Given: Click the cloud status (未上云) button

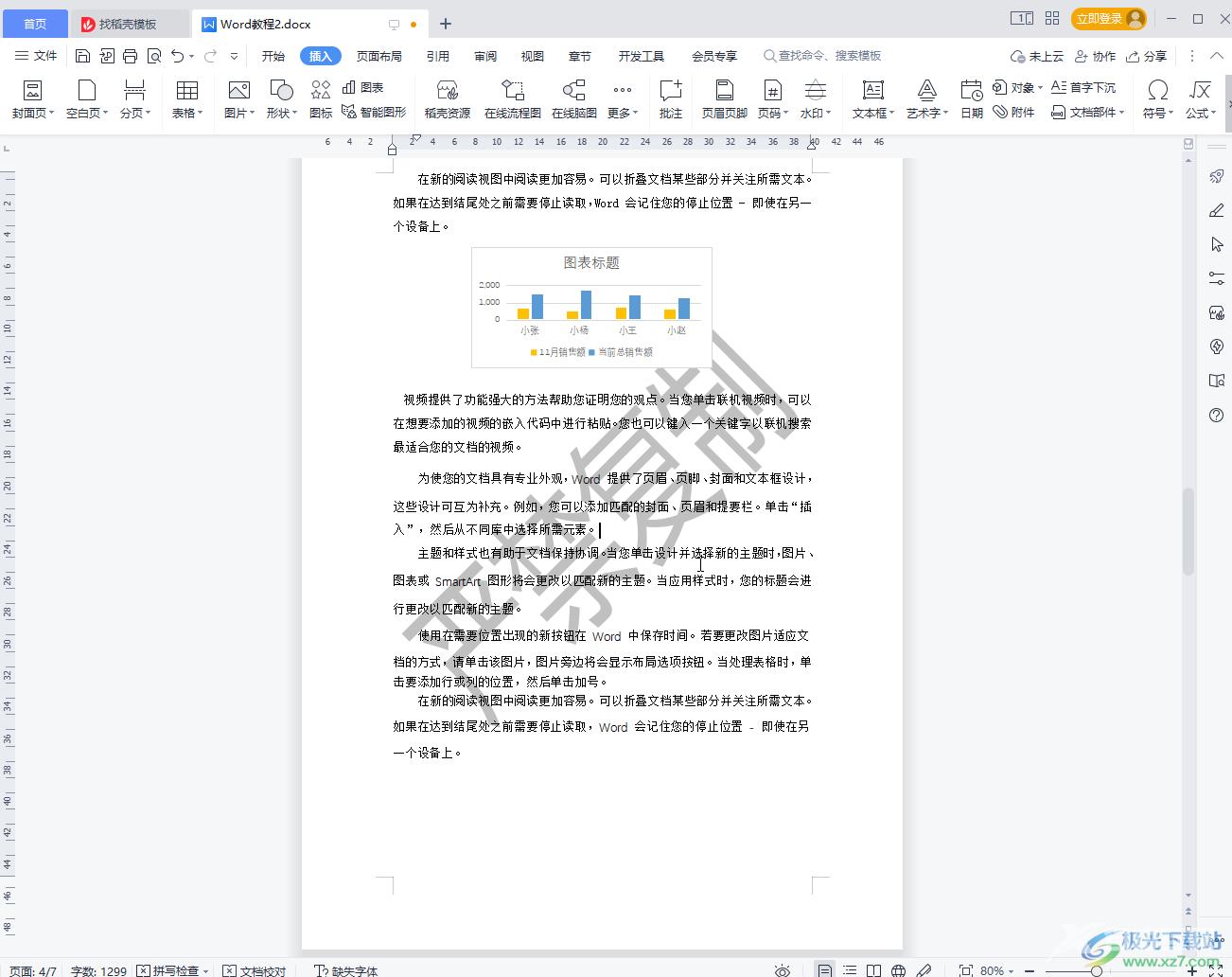Looking at the screenshot, I should click(1037, 56).
